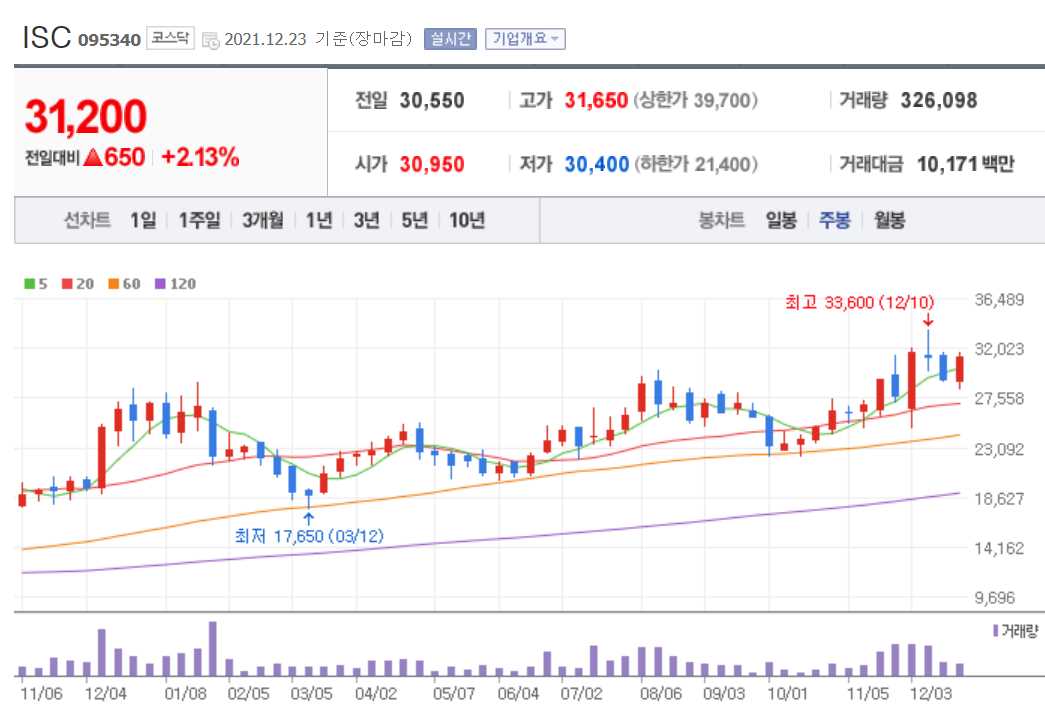
Task: Expand the 기업개요 company overview dropdown
Action: 525,37
